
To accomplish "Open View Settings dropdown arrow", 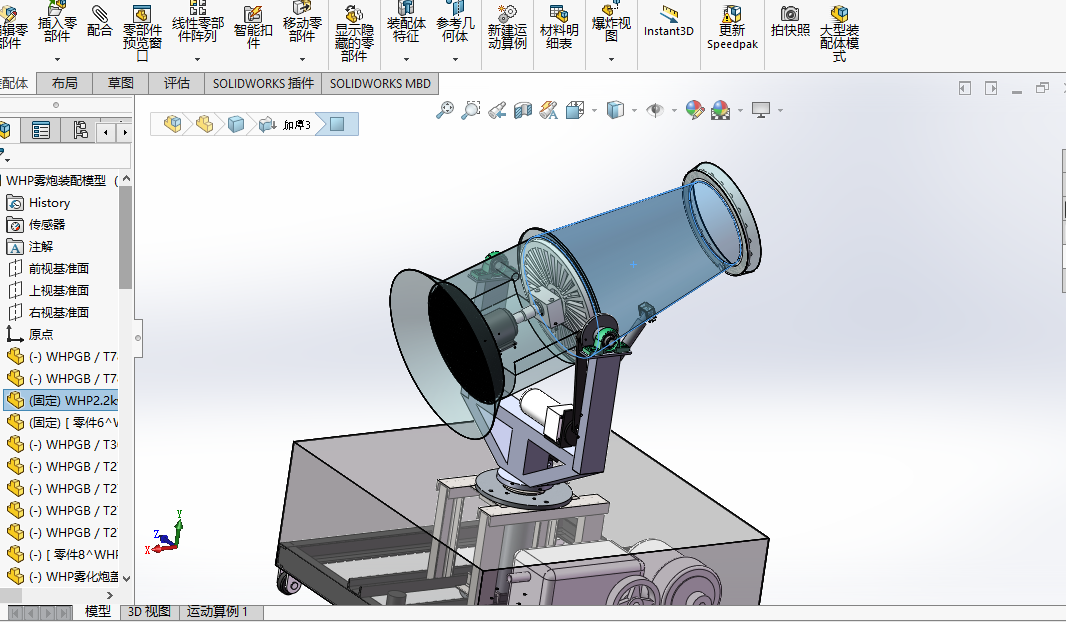I will (780, 110).
